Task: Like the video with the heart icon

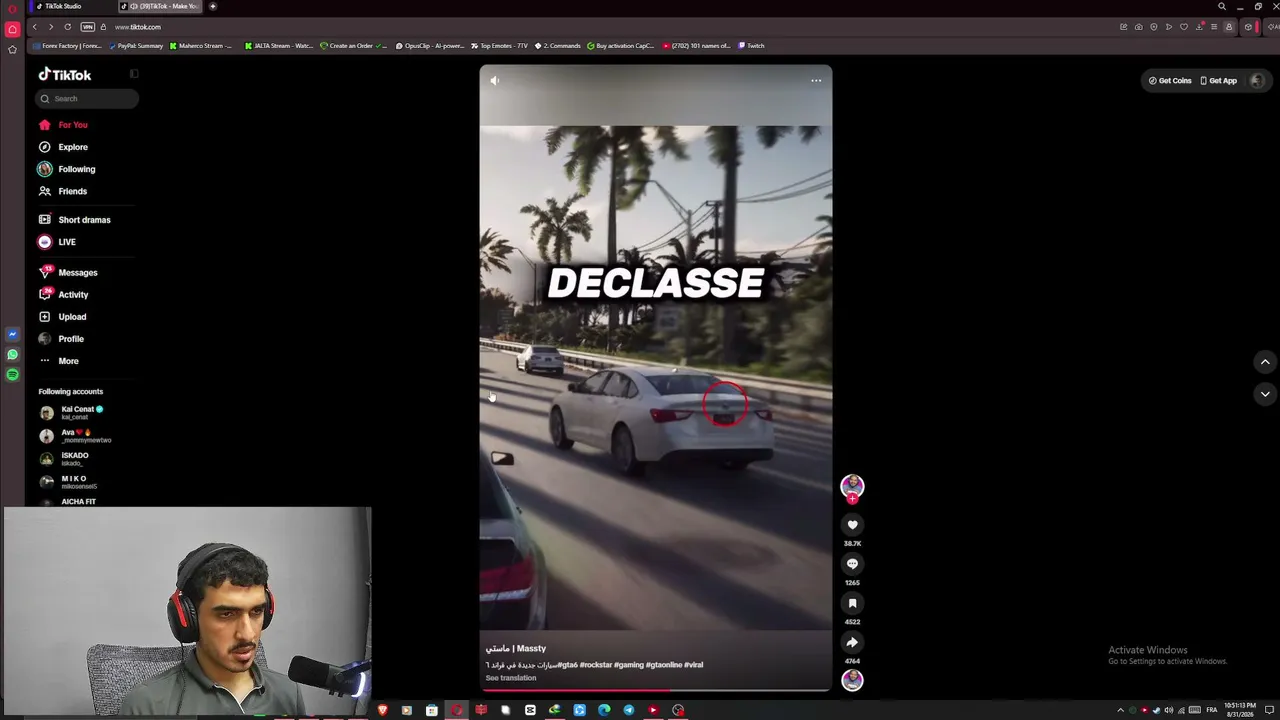Action: 852,525
